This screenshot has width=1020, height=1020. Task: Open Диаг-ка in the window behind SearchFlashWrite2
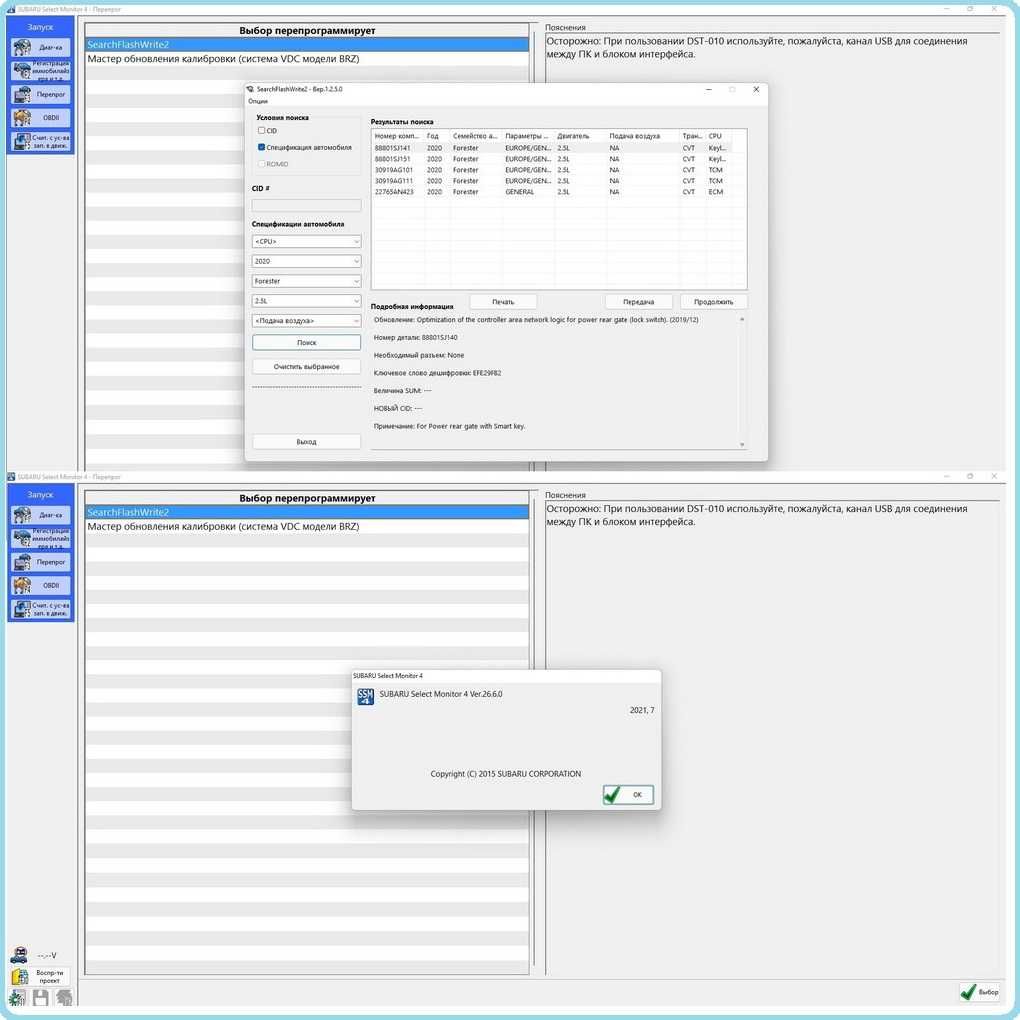pos(40,47)
